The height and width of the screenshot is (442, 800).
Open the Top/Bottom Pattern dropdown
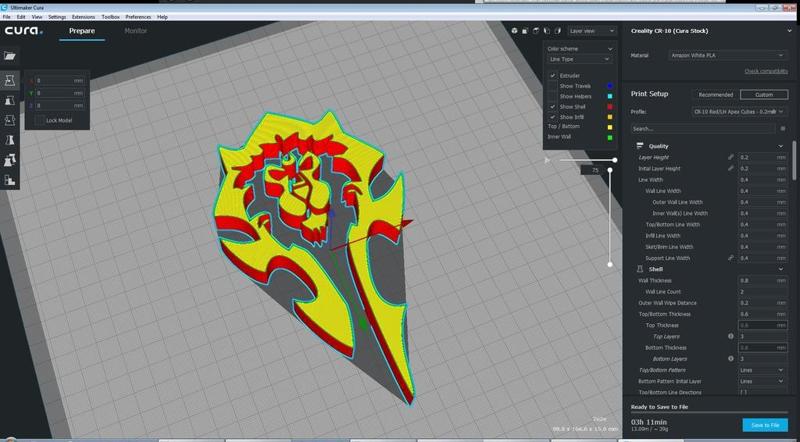[x=762, y=370]
